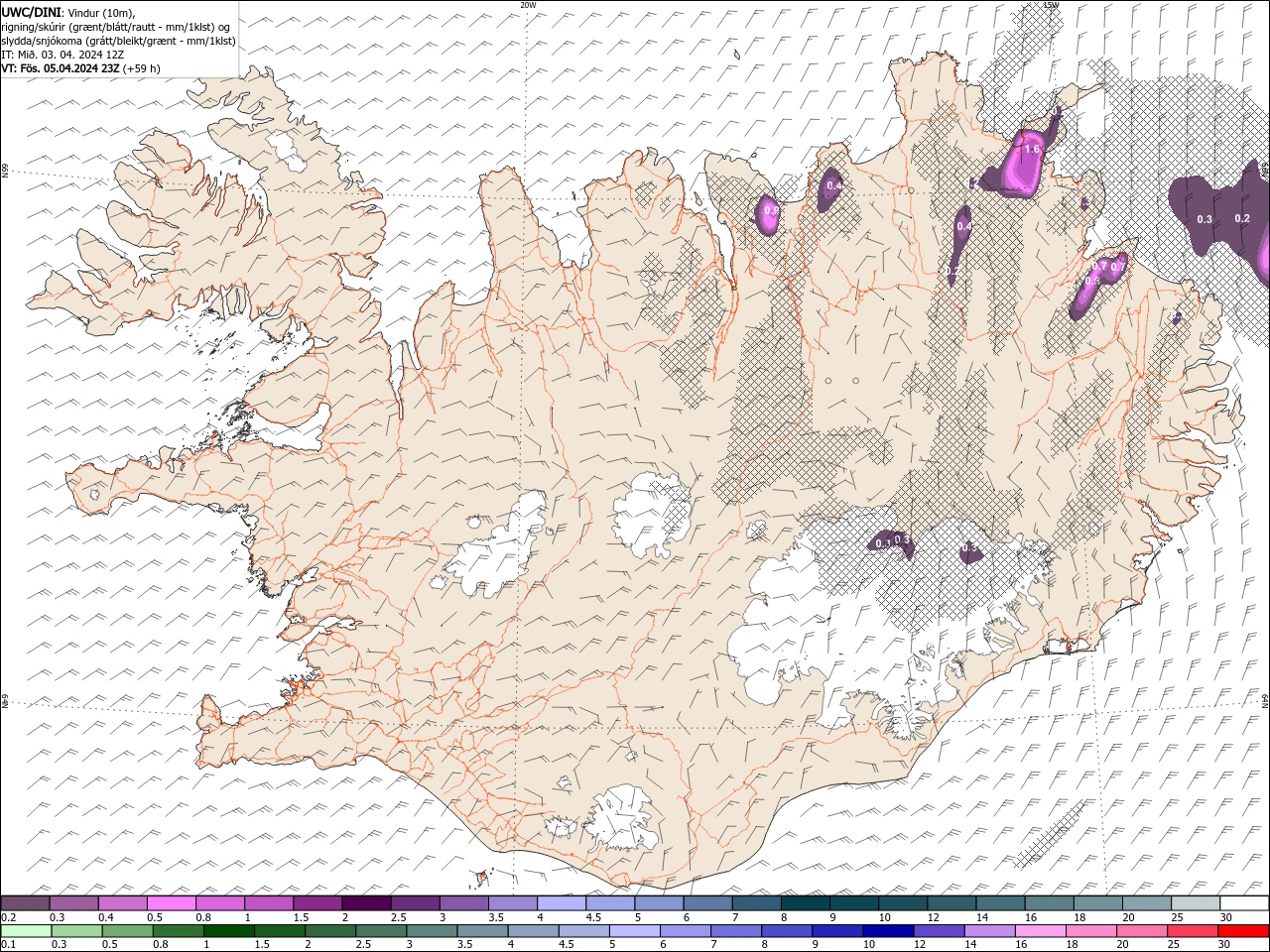Screen dimensions: 1270x952
Task: Click the rain scale's '16' value label
Action: point(1019,944)
